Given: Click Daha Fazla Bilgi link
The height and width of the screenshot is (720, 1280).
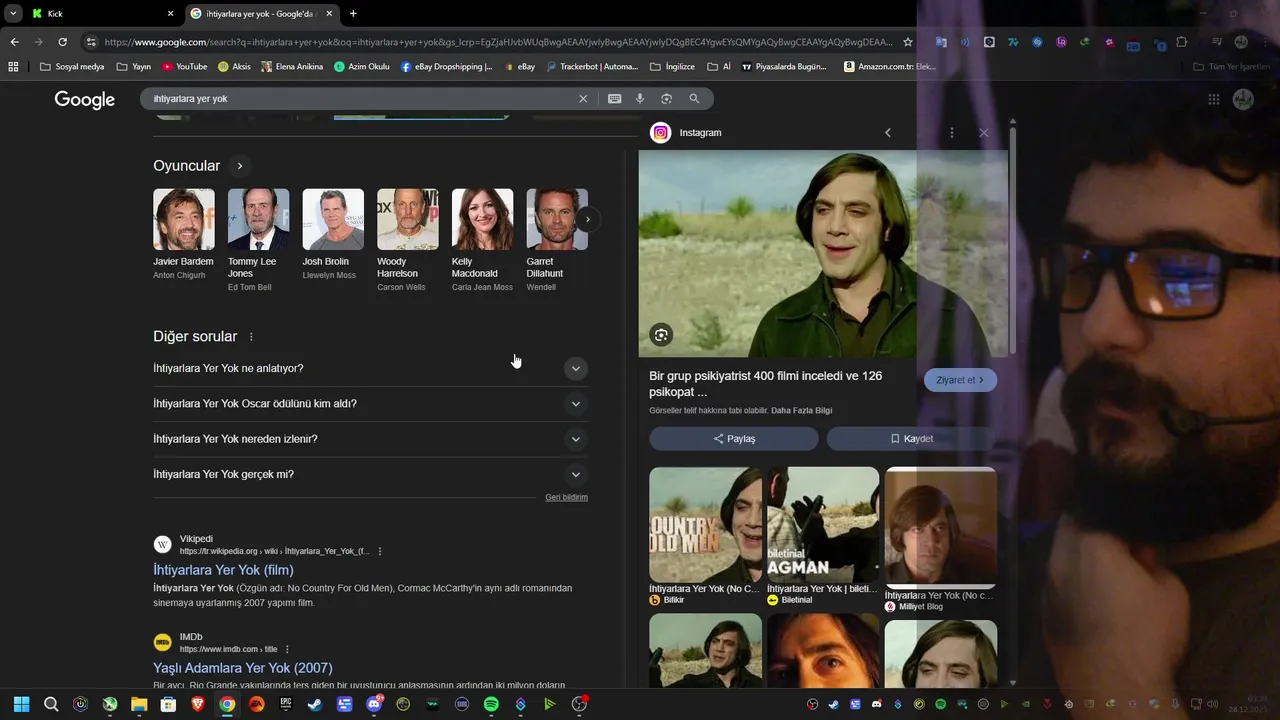Looking at the screenshot, I should 801,411.
